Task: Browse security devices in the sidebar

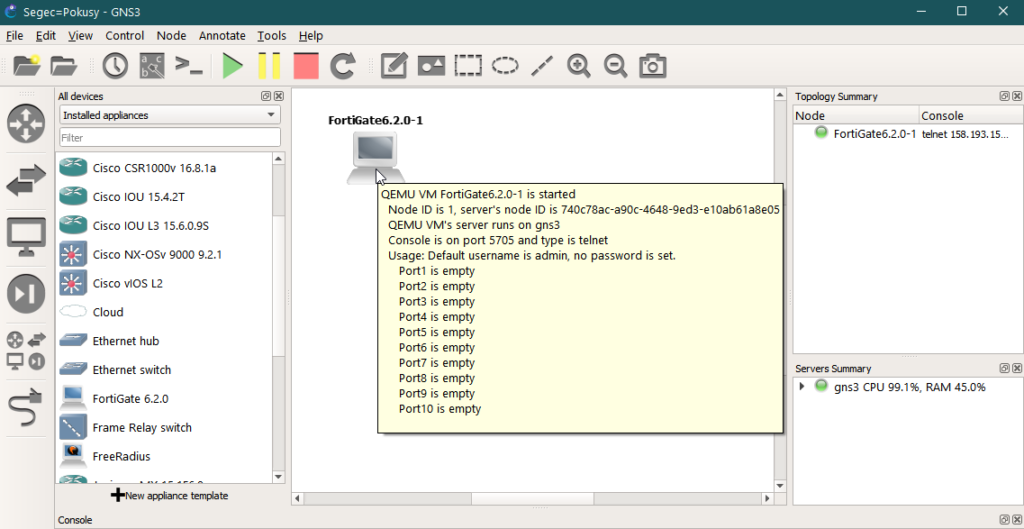Action: point(26,294)
